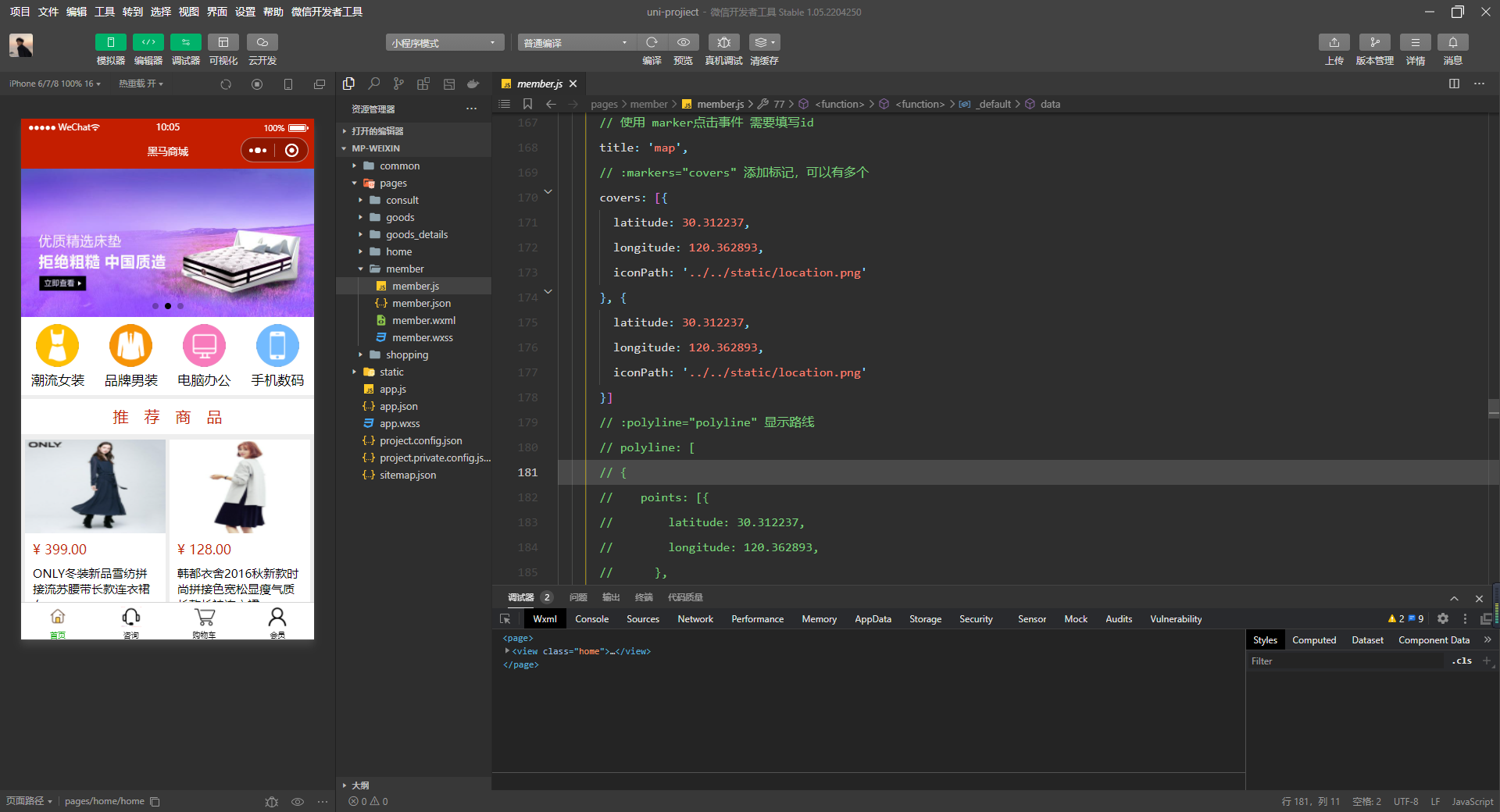
Task: Open member.wxss file
Action: point(414,337)
